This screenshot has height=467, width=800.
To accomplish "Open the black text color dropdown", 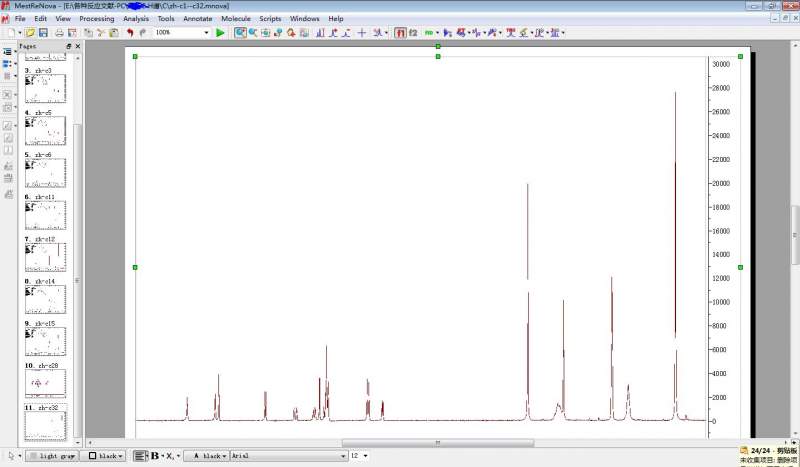I will (x=209, y=456).
